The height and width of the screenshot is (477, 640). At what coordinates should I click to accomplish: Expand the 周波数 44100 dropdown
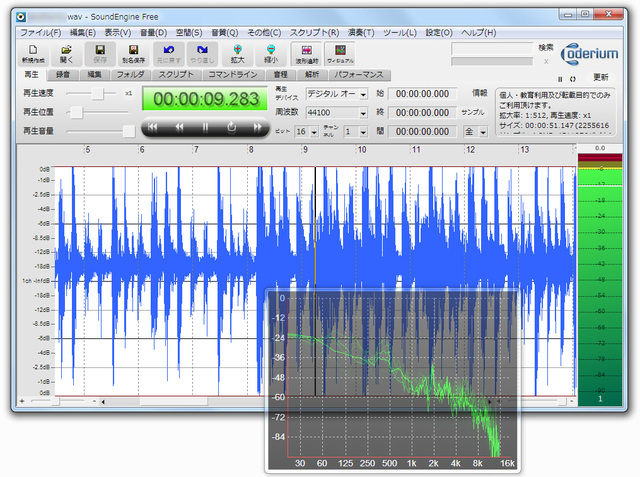pos(363,113)
